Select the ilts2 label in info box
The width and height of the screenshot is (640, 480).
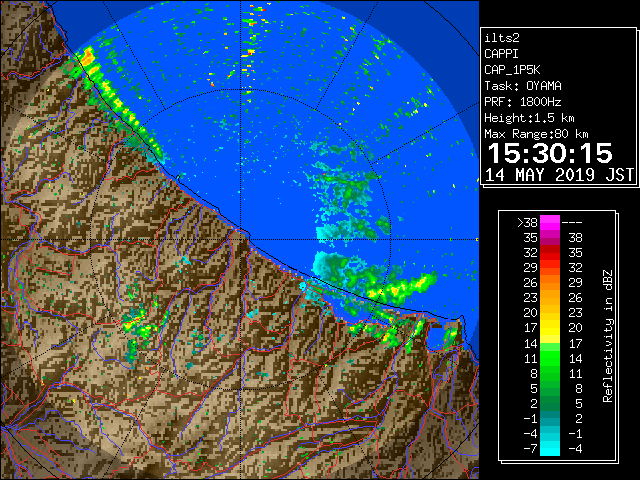[502, 38]
